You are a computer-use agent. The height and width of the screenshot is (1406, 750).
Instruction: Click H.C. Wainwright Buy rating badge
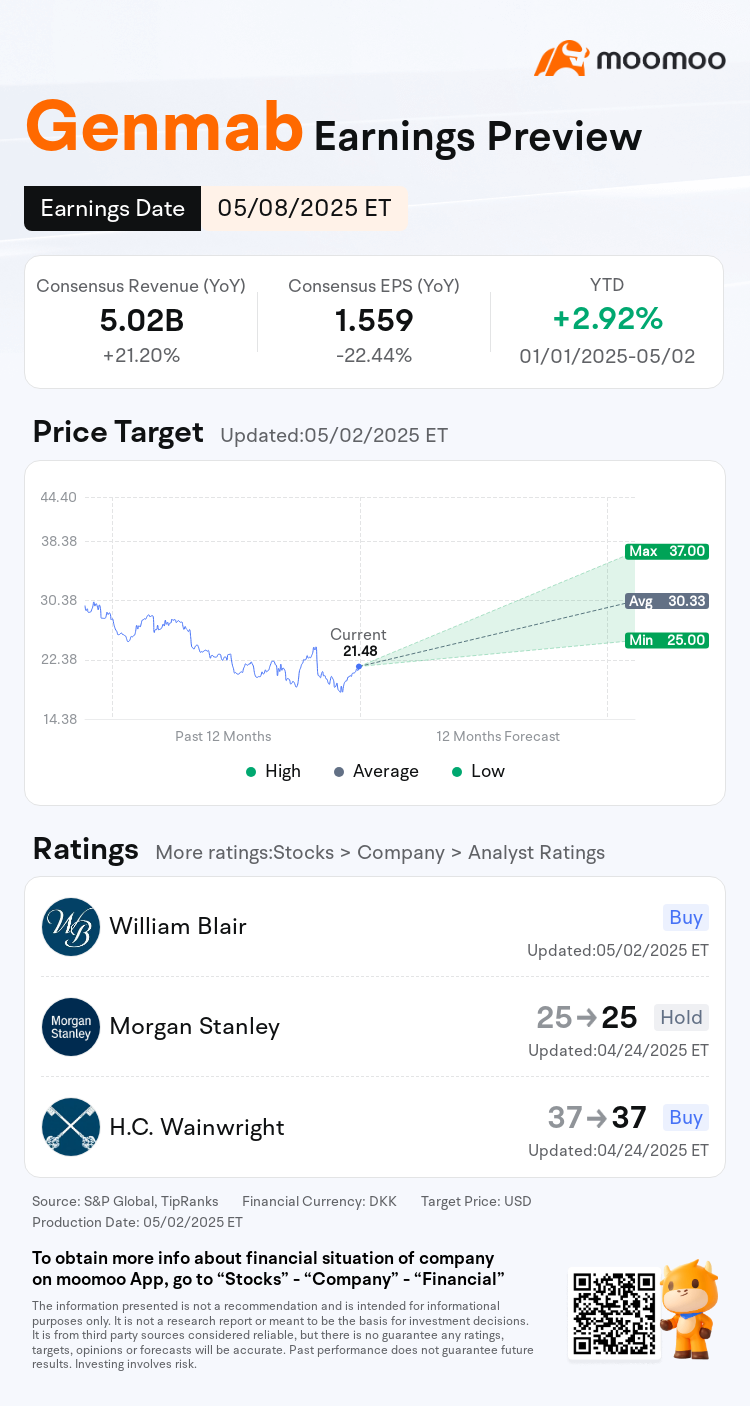(686, 1118)
